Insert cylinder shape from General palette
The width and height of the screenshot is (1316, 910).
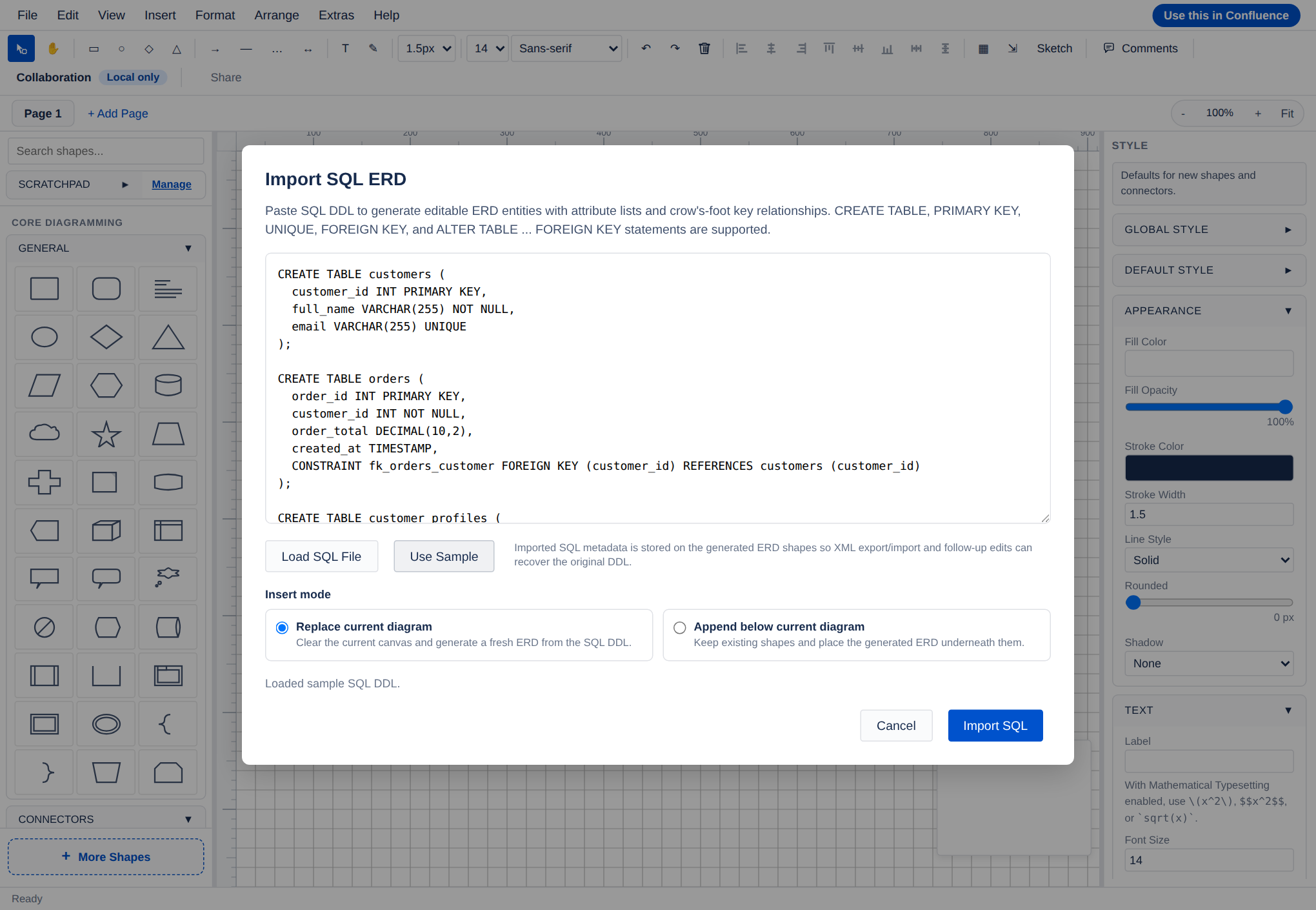[x=168, y=385]
